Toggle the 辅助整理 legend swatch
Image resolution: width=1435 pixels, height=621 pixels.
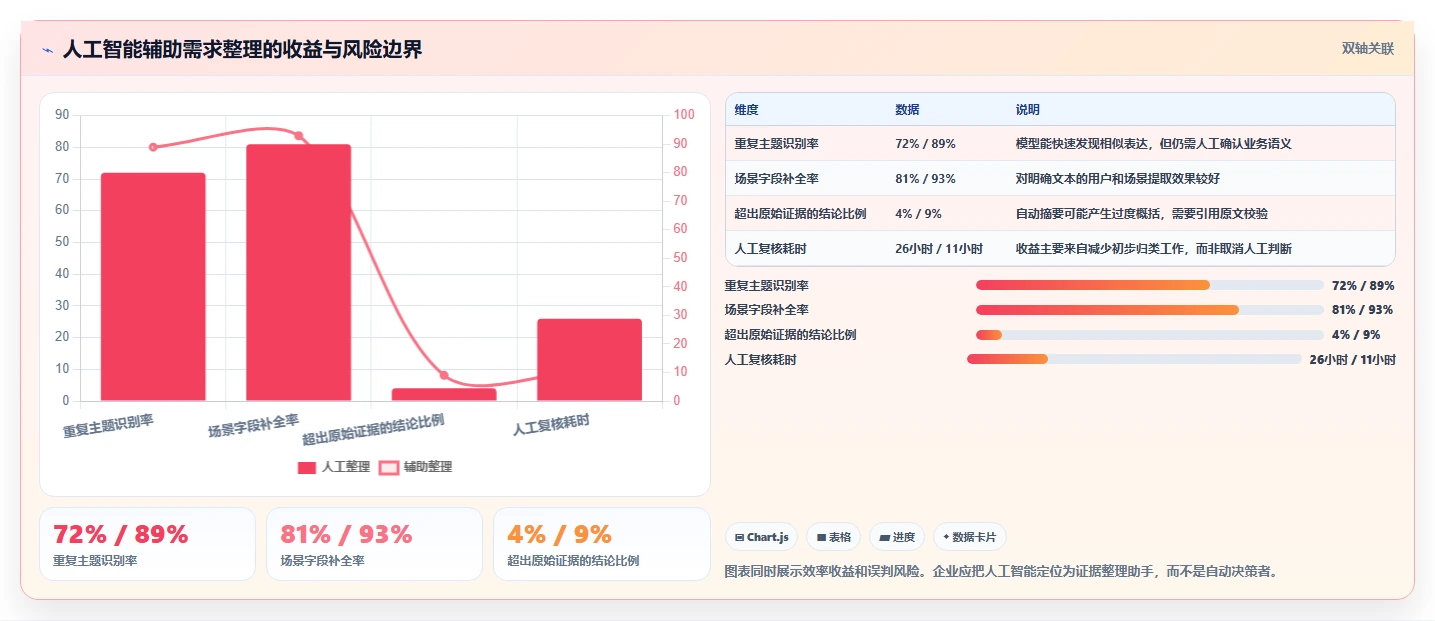pyautogui.click(x=389, y=467)
